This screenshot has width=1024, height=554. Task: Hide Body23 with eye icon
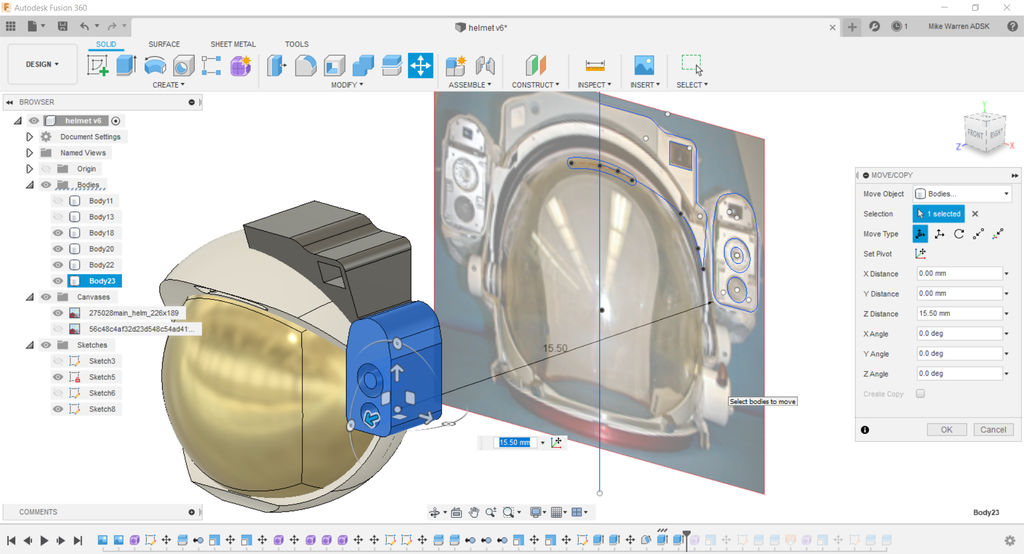(58, 281)
